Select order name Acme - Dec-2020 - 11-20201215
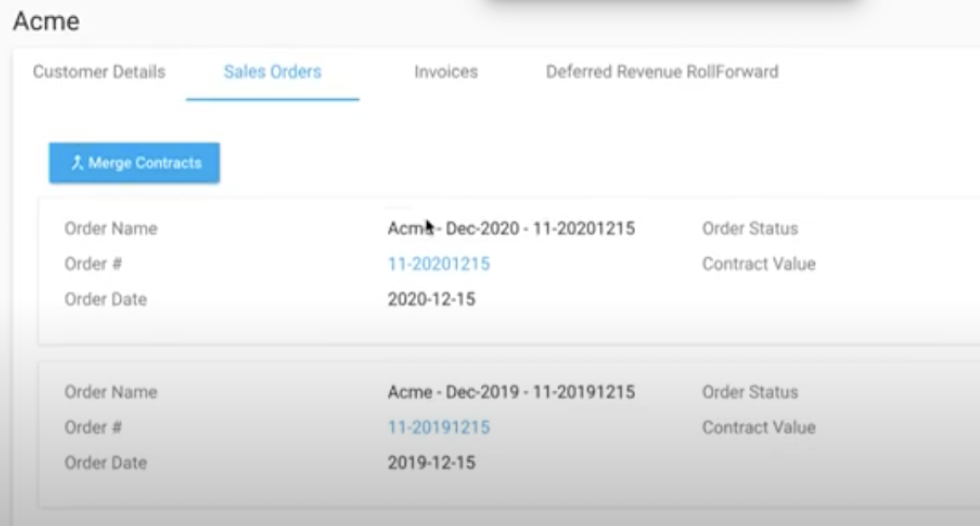 click(x=511, y=229)
